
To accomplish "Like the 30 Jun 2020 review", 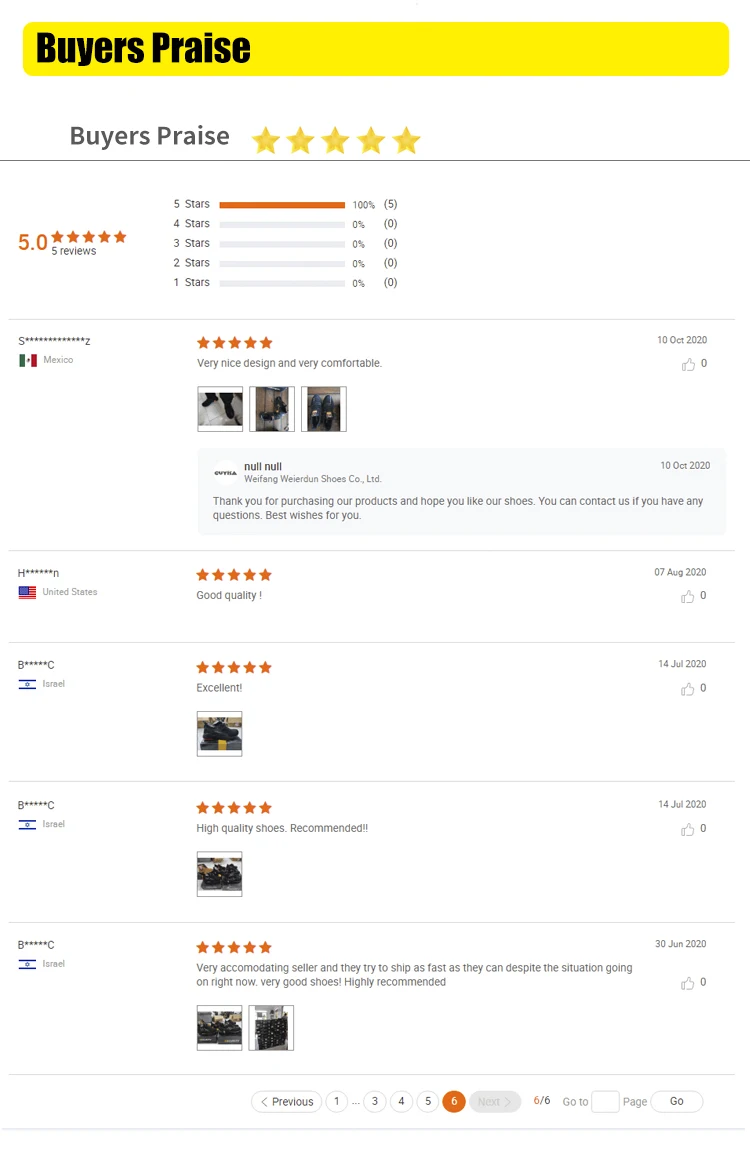I will [x=688, y=983].
